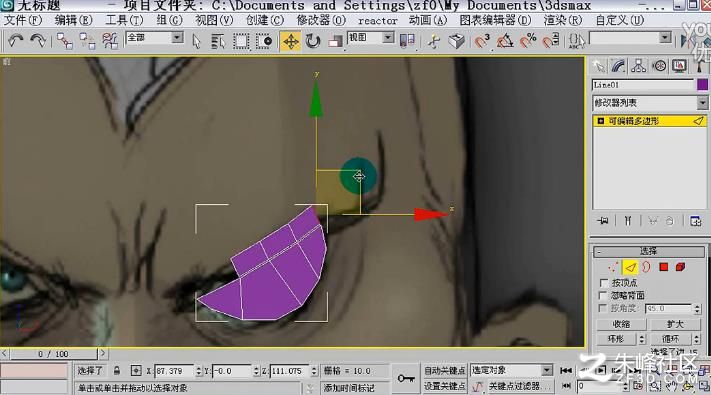The width and height of the screenshot is (711, 395).
Task: Click the Undo arrow icon
Action: (x=15, y=41)
